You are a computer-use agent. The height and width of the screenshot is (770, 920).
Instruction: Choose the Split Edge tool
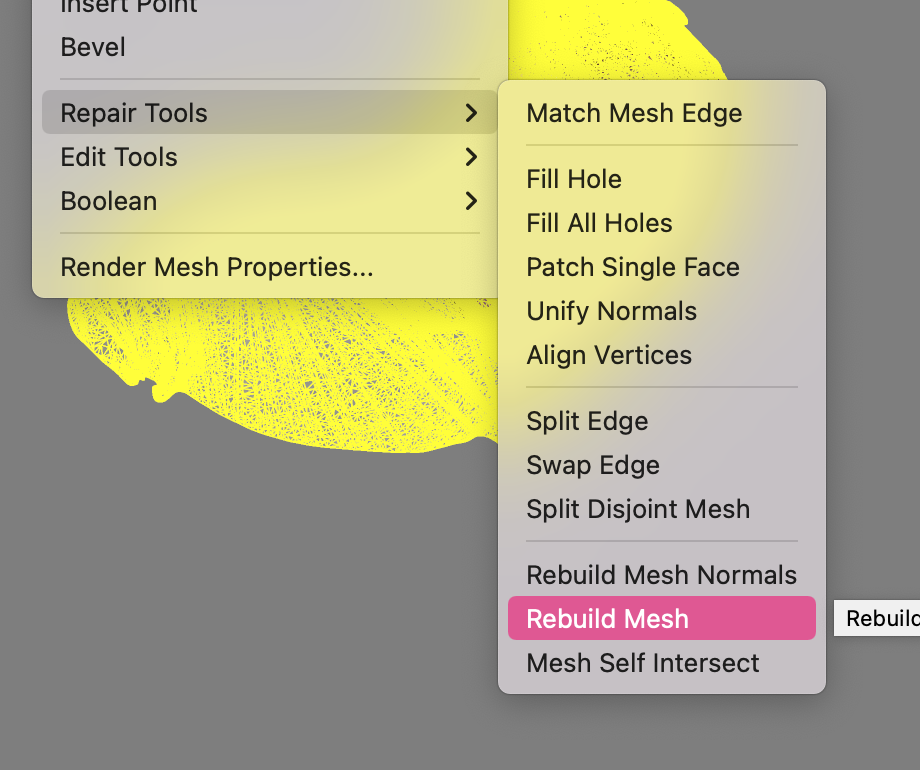click(587, 421)
